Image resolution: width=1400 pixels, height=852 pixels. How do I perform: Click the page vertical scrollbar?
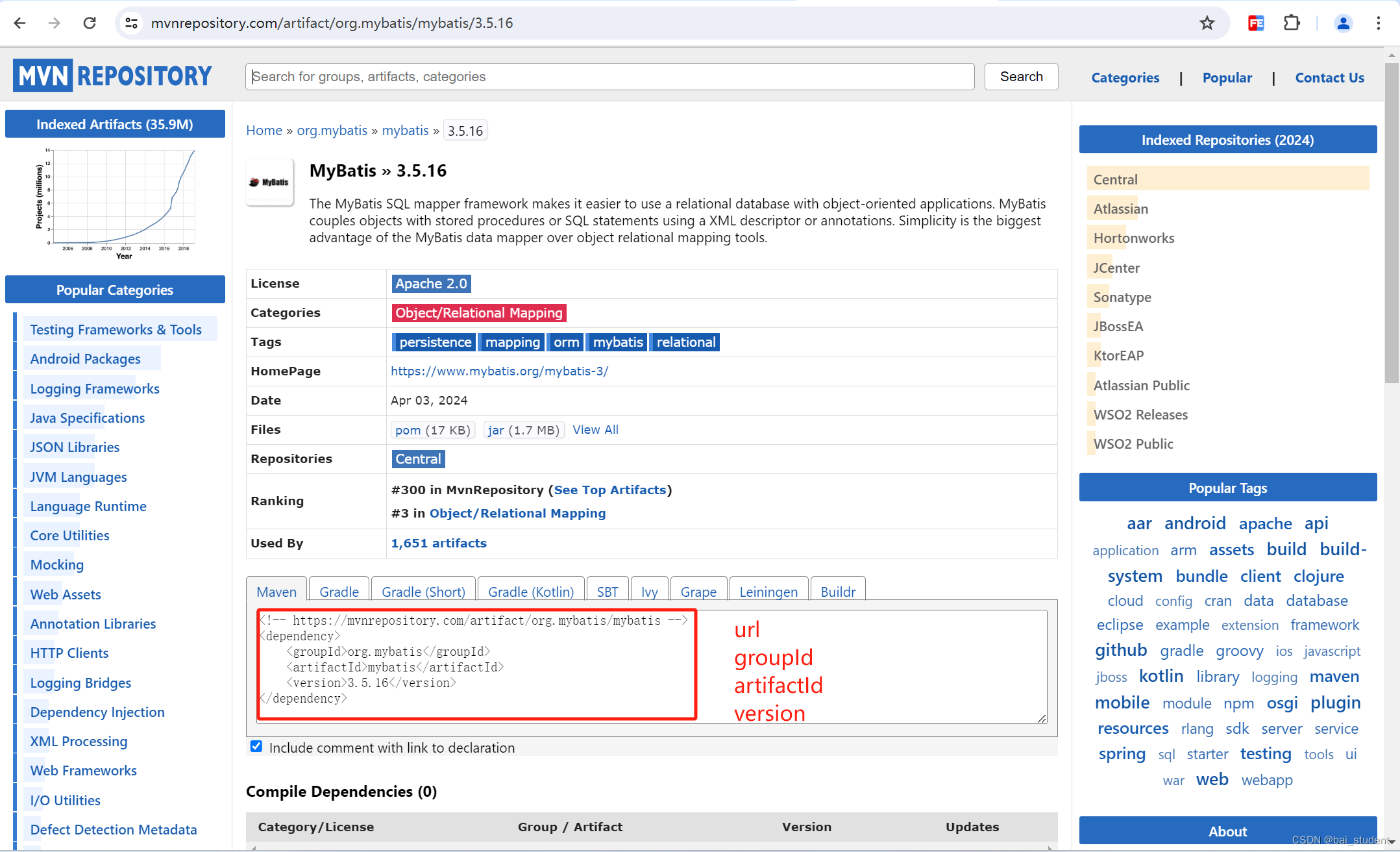[x=1392, y=221]
